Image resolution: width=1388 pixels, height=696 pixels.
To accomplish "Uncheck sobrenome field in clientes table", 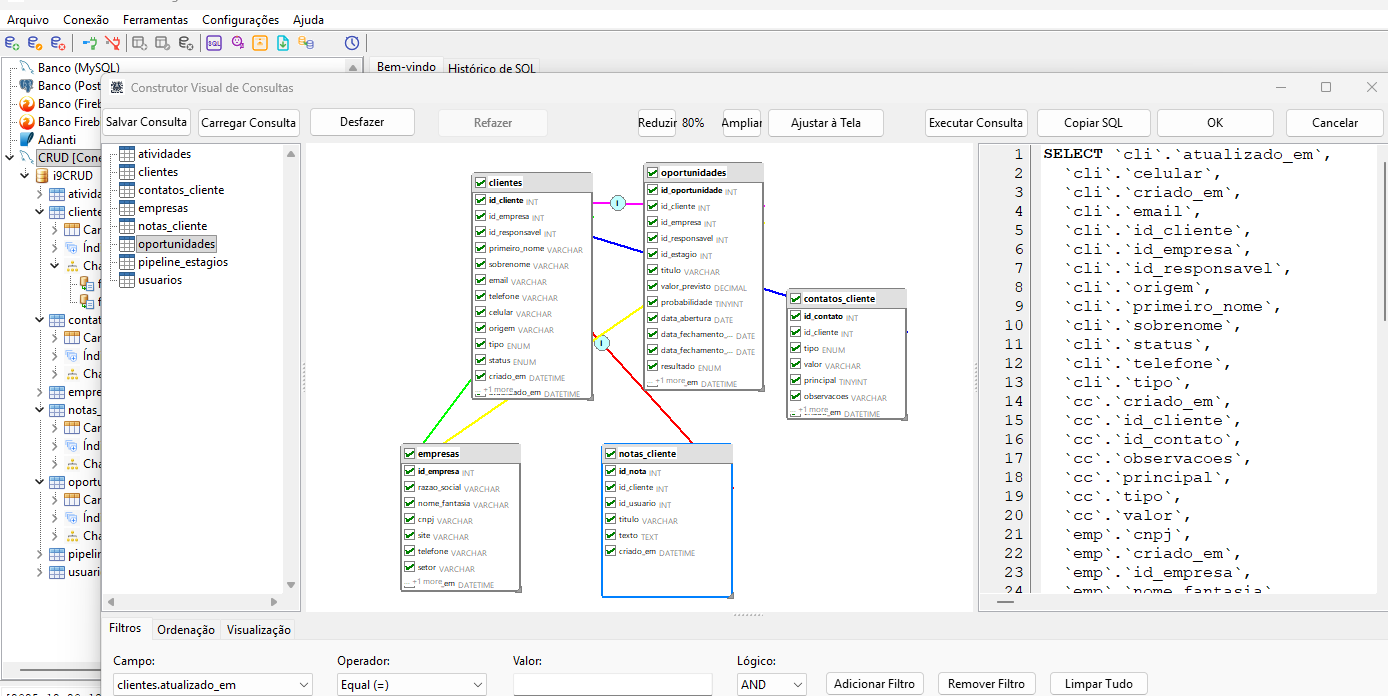I will tap(480, 264).
